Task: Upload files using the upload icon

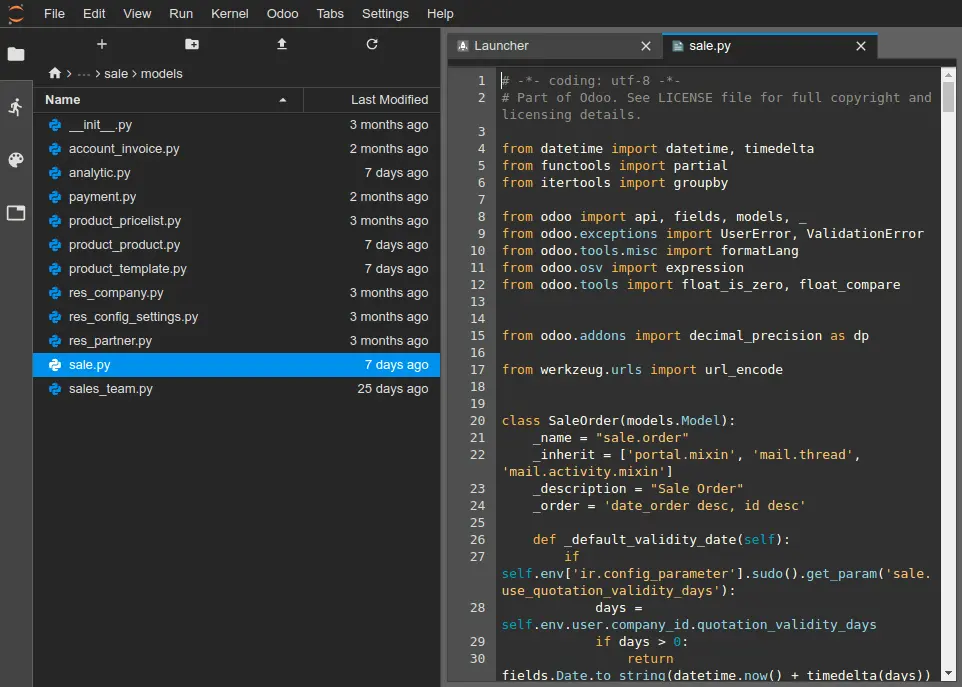Action: click(x=281, y=44)
